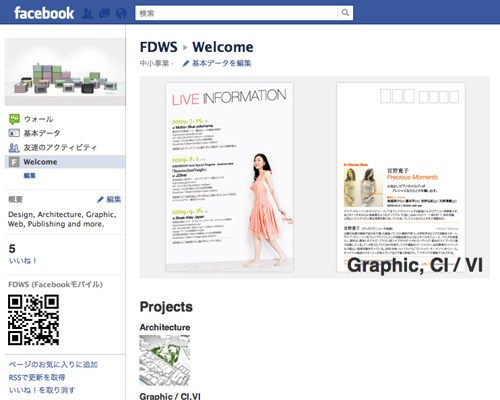Click the Graphic / CI,VI heading

point(170,396)
